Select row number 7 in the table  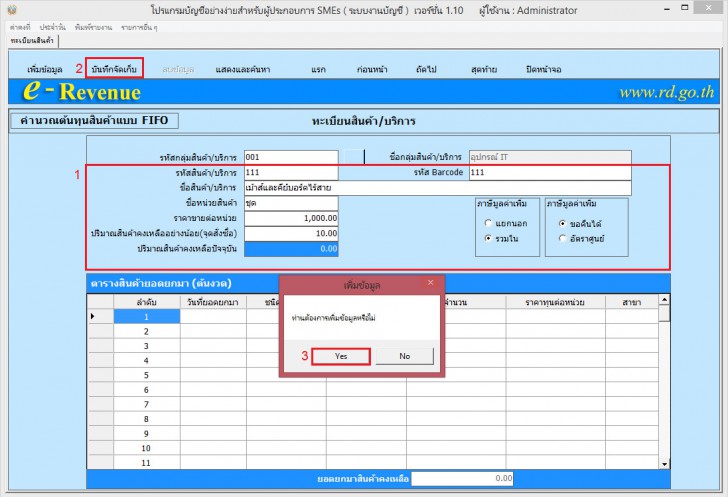(x=146, y=404)
